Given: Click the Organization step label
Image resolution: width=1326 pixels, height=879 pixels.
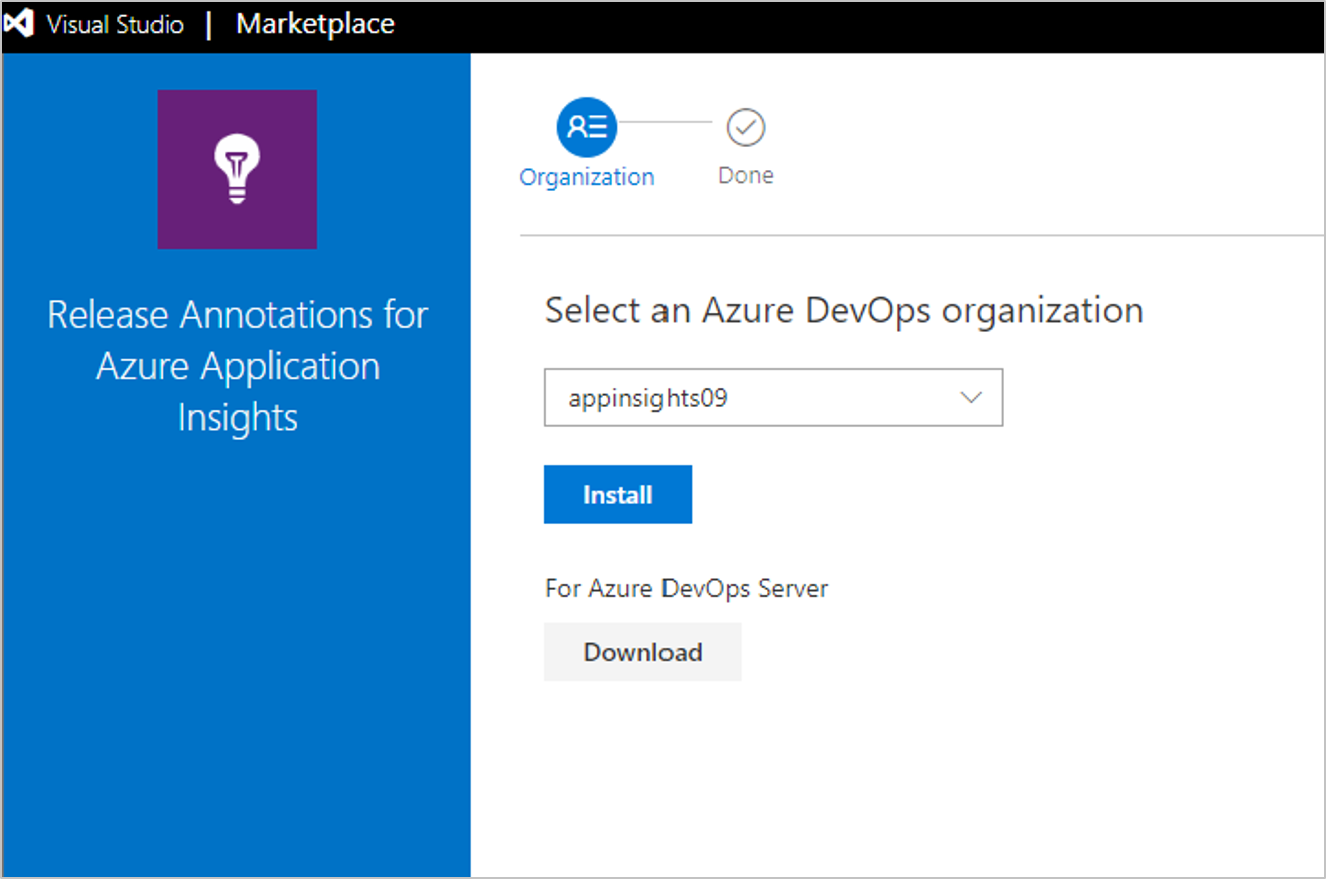Looking at the screenshot, I should coord(587,177).
